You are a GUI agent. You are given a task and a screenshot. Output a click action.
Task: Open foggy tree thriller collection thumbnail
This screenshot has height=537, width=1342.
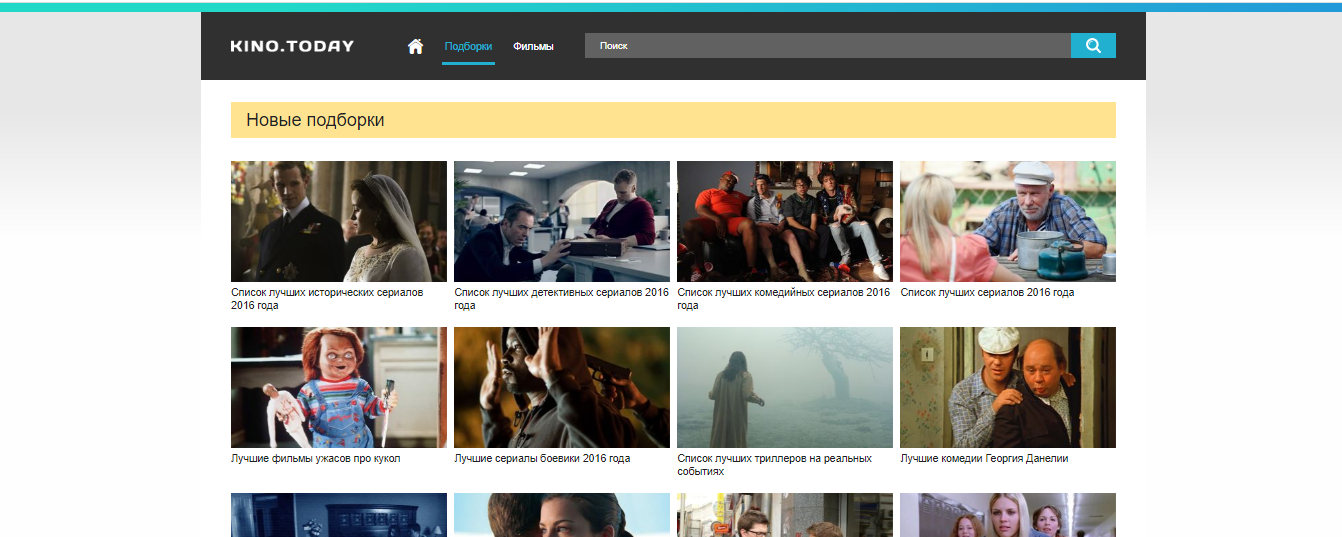pos(784,387)
